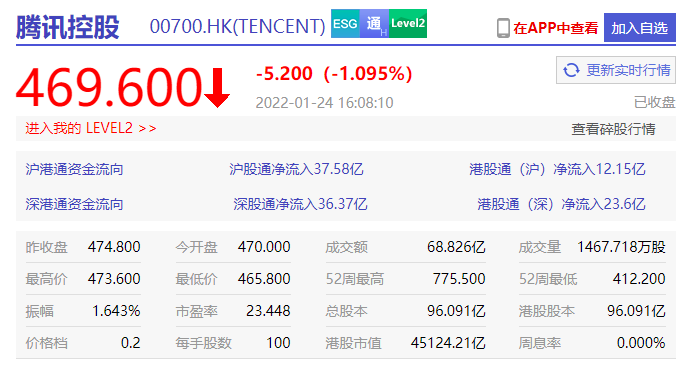This screenshot has height=374, width=677.
Task: Click 港股通（沪）净流入12.15亿 link
Action: 557,169
